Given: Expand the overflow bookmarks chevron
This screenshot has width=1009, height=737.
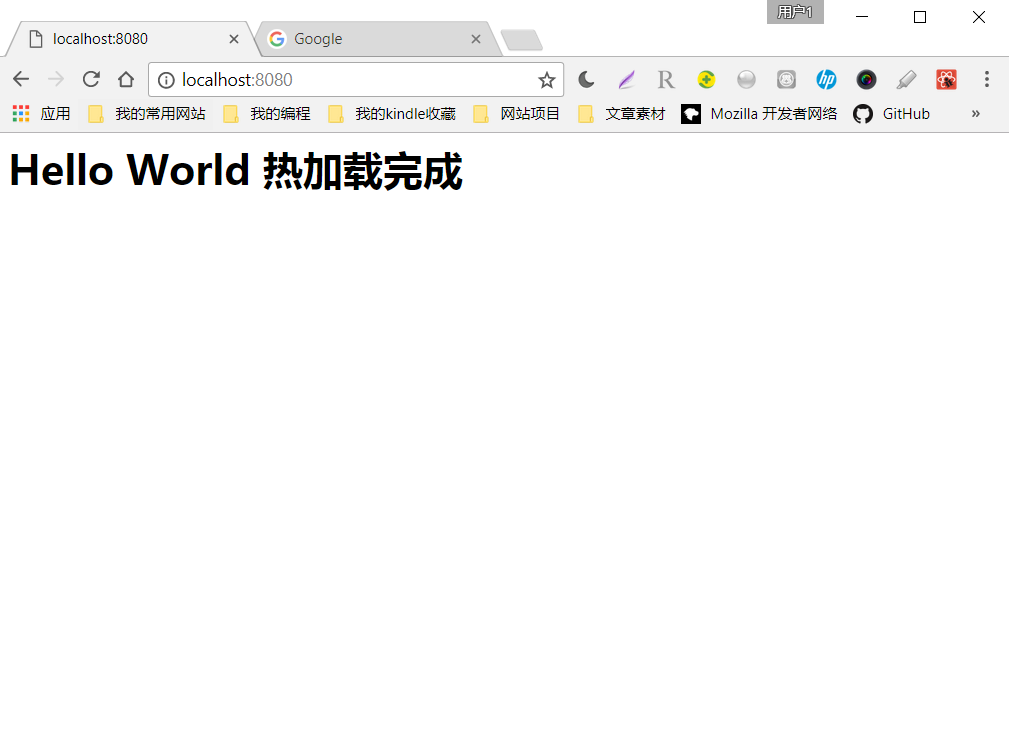Looking at the screenshot, I should [975, 113].
